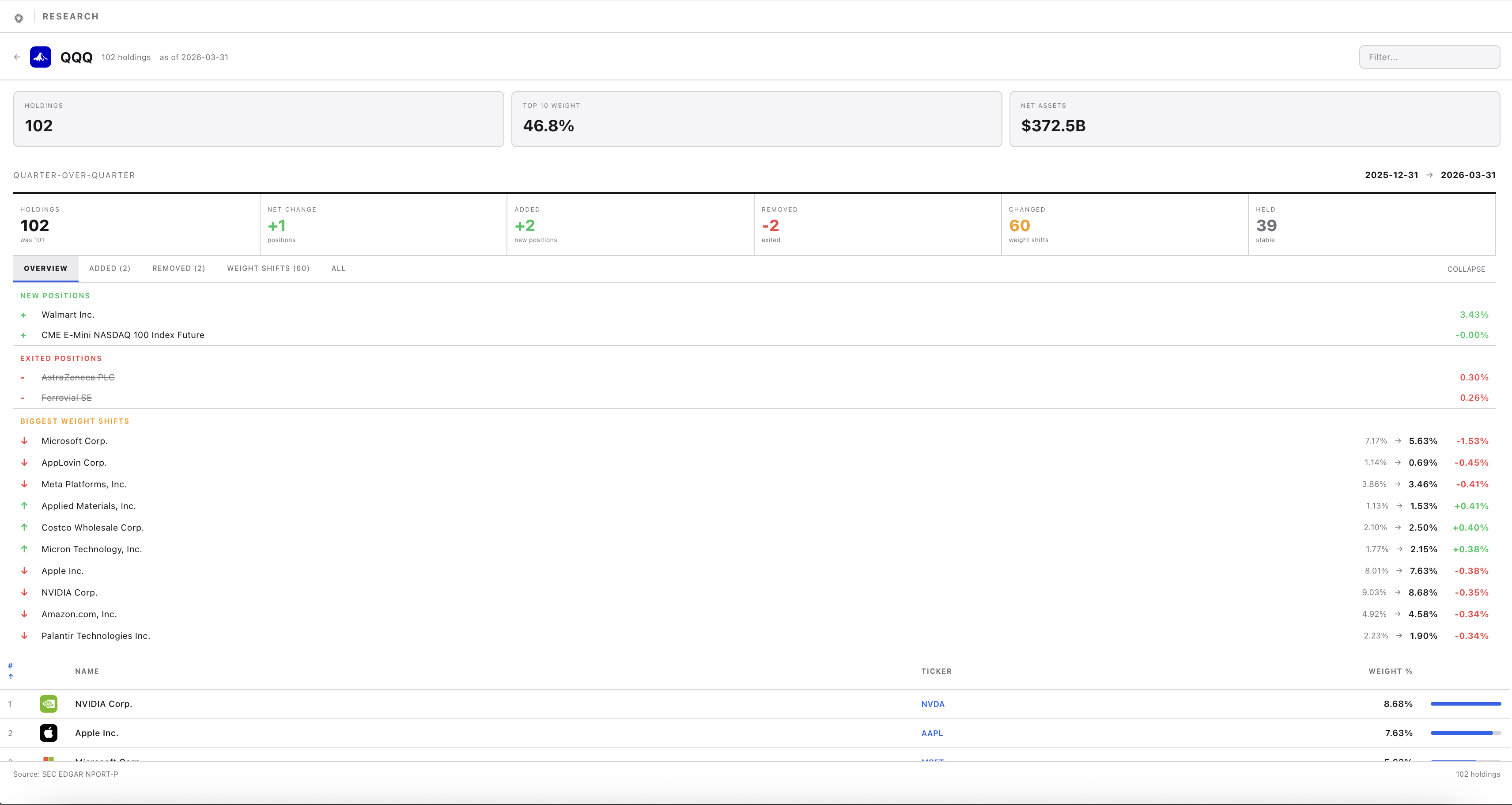Click the NVIDIA Corp. name in holdings table
The width and height of the screenshot is (1512, 805).
click(103, 704)
